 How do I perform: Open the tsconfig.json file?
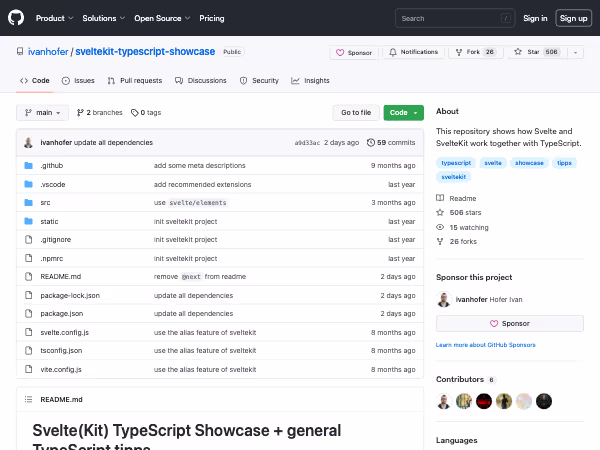tap(61, 351)
